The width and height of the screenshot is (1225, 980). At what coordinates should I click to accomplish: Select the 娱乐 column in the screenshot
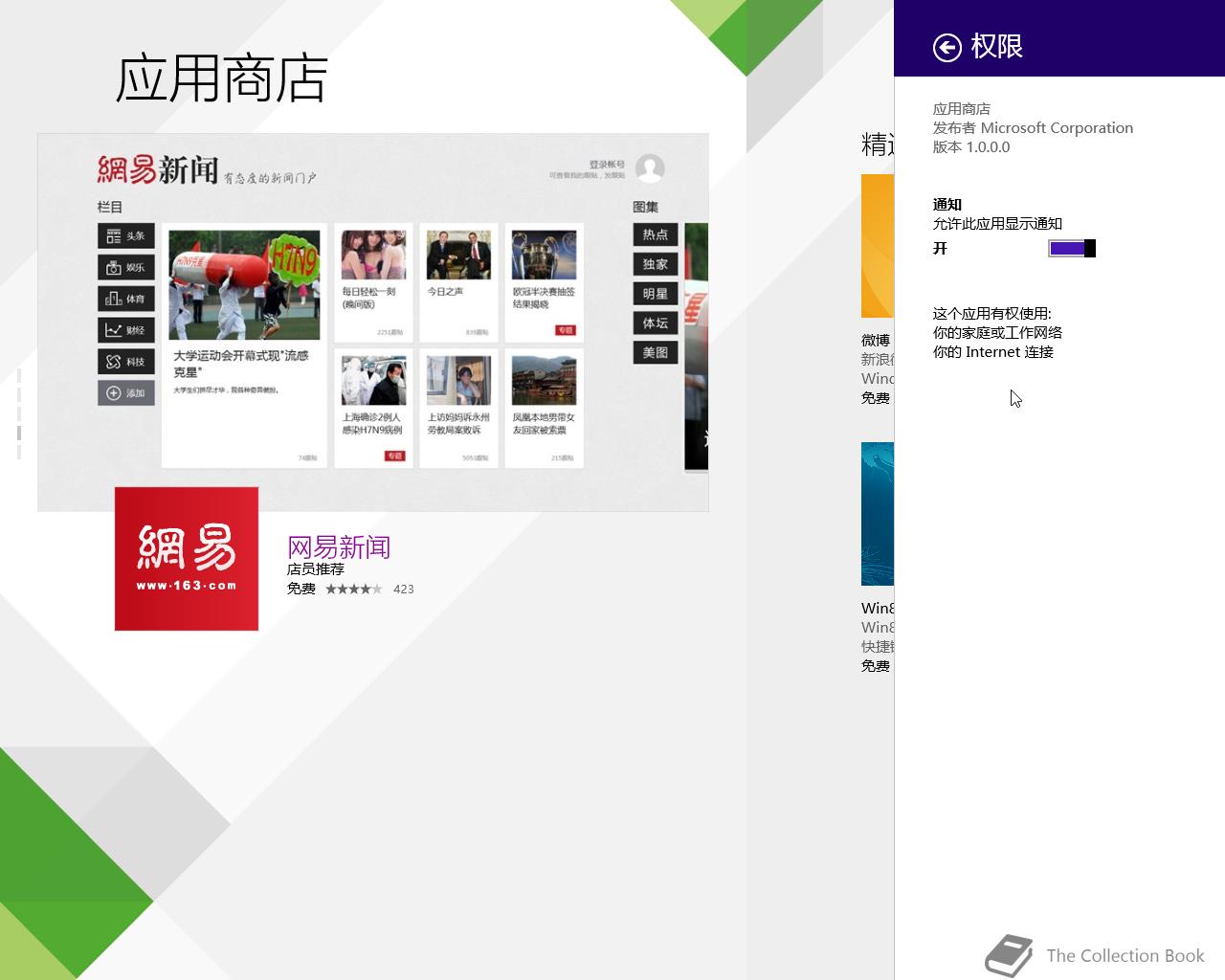pos(126,267)
